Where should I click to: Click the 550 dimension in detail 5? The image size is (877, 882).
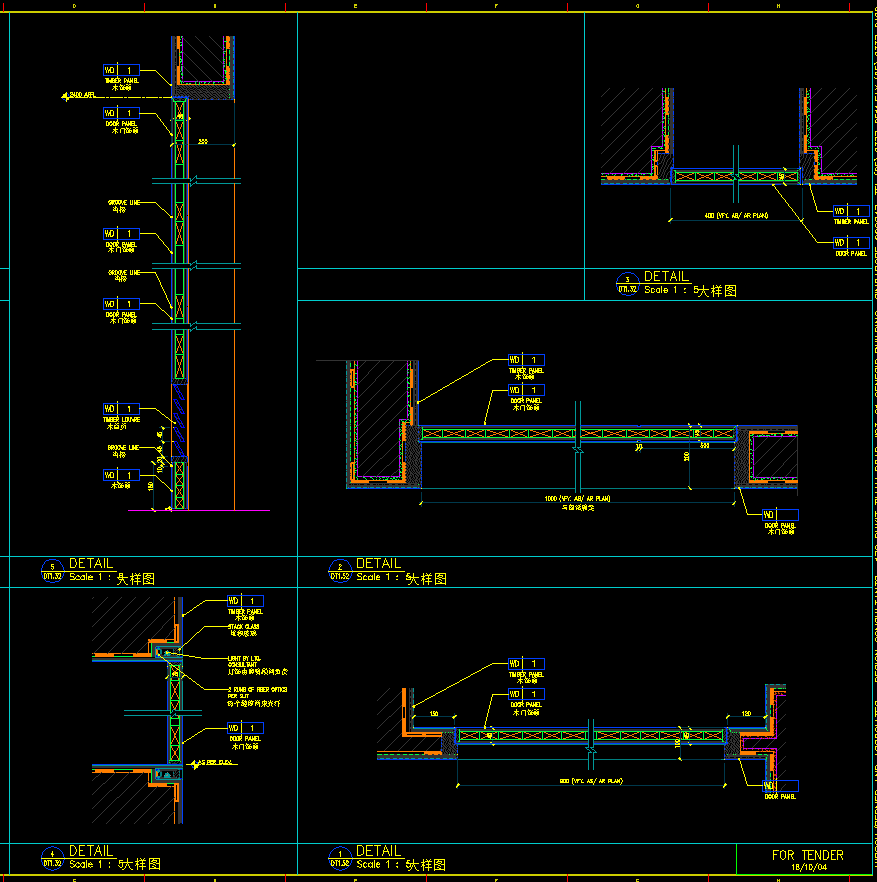point(203,142)
